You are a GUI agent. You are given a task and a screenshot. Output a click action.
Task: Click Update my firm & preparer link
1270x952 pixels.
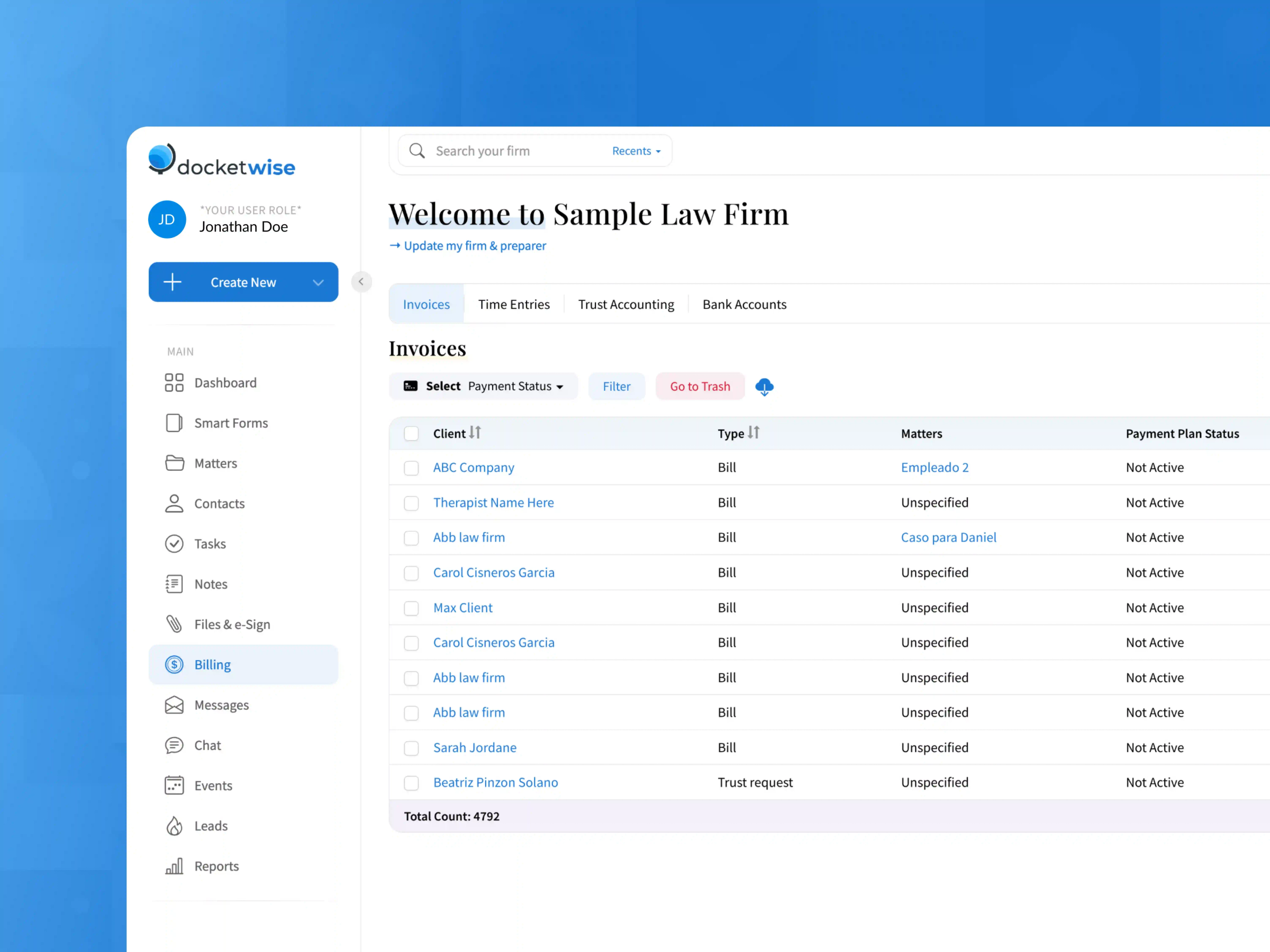(x=474, y=245)
